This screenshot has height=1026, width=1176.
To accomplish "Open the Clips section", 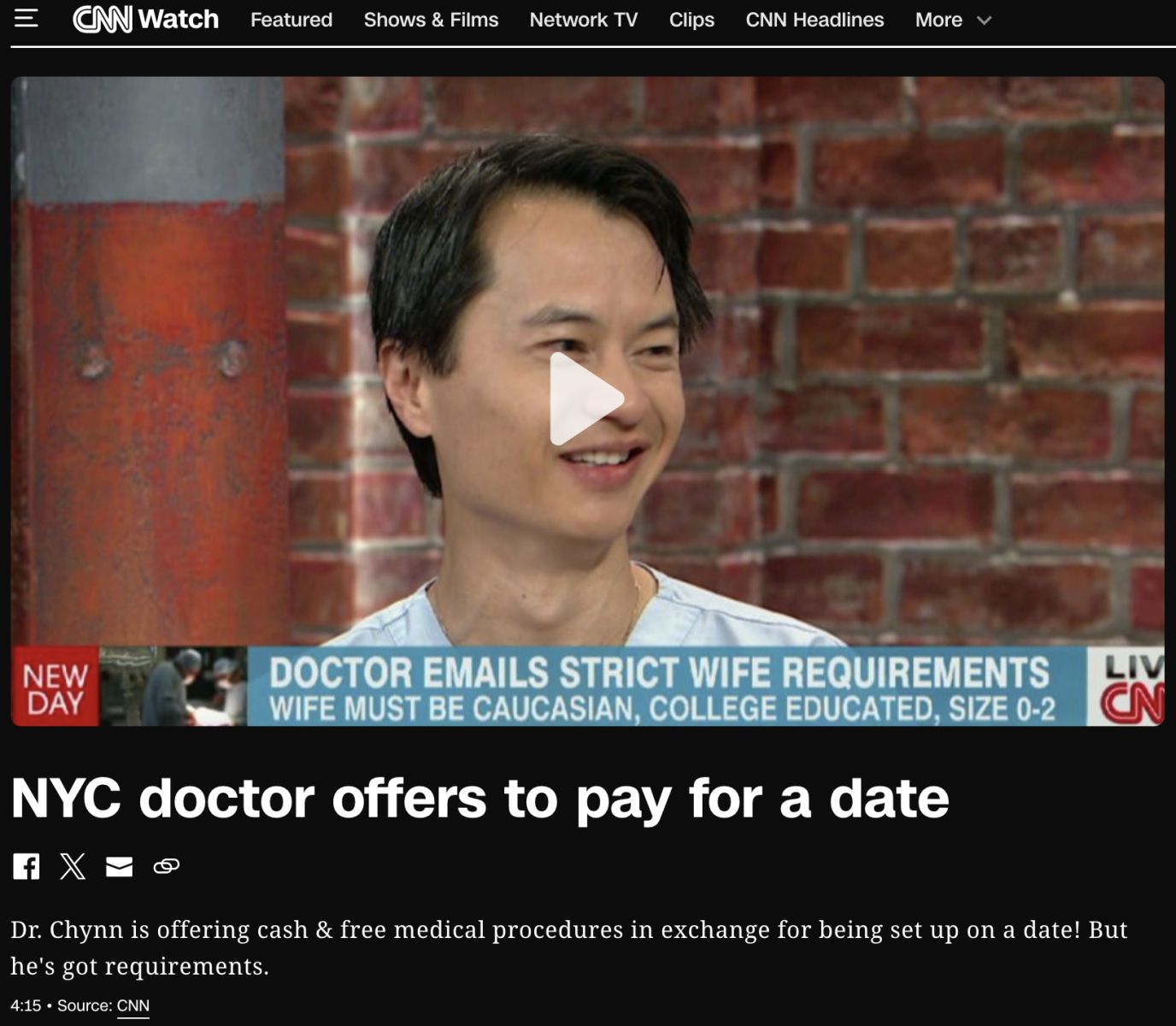I will (x=691, y=20).
